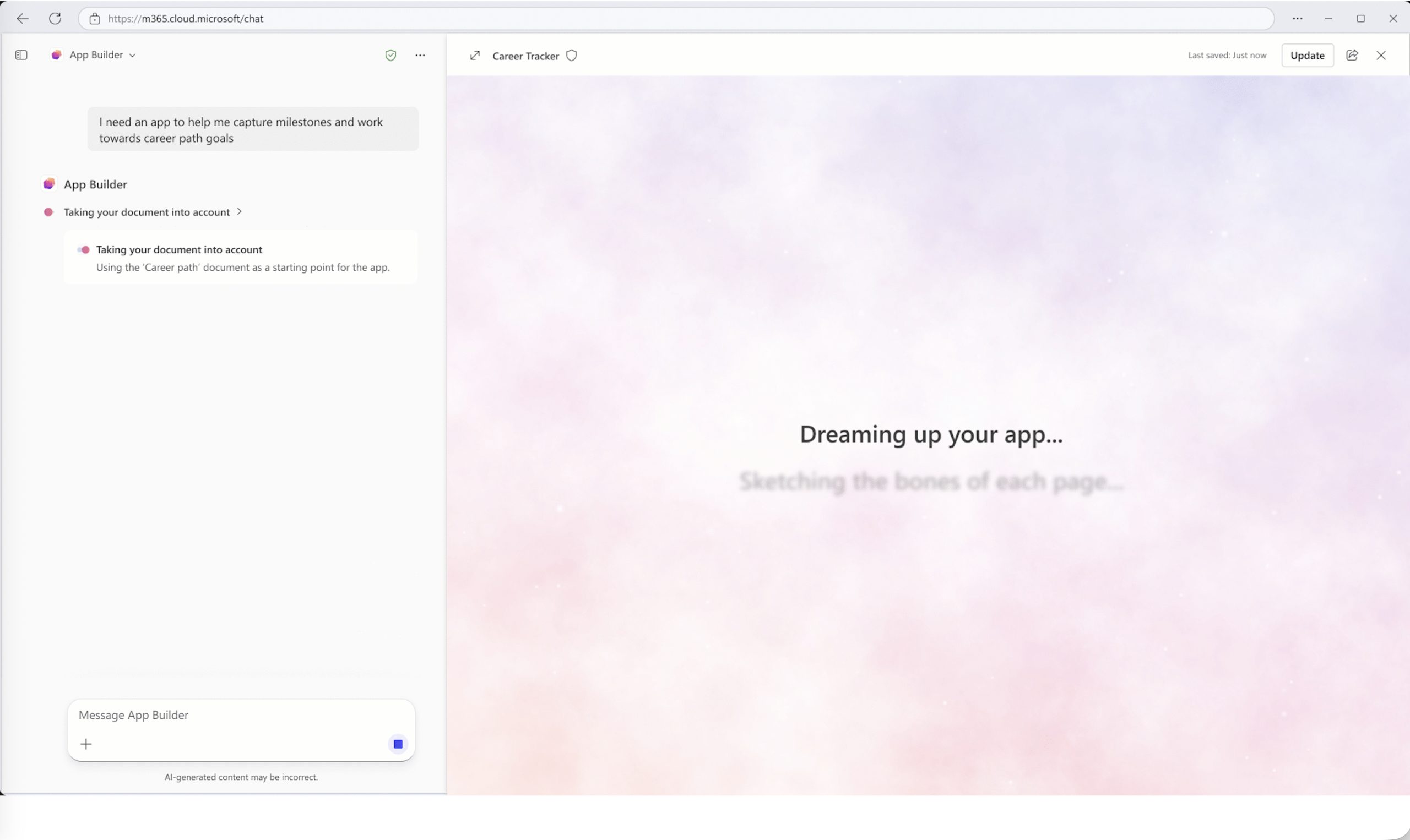The image size is (1410, 840).
Task: Click the user's career path prompt bubble
Action: pyautogui.click(x=253, y=129)
